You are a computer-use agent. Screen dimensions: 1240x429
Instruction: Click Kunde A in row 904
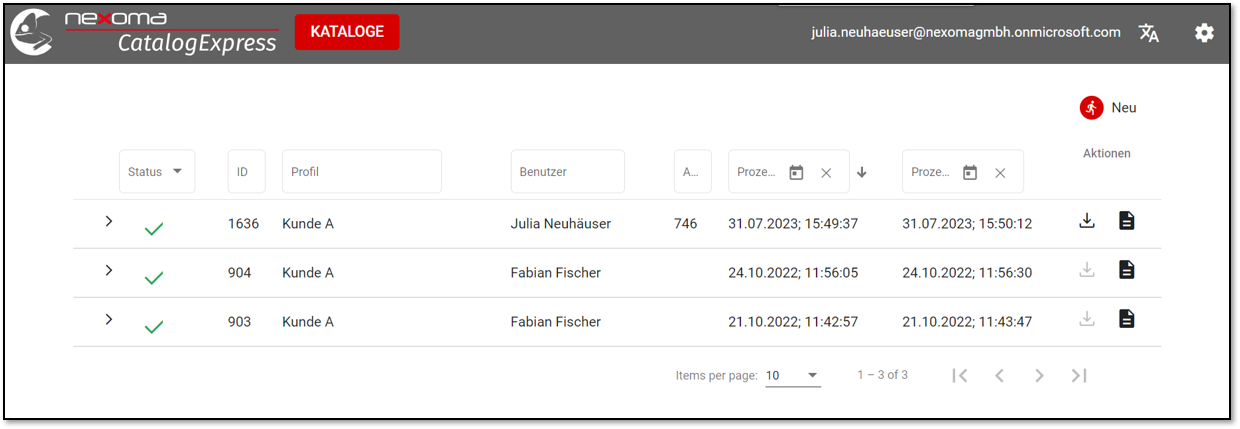point(308,273)
